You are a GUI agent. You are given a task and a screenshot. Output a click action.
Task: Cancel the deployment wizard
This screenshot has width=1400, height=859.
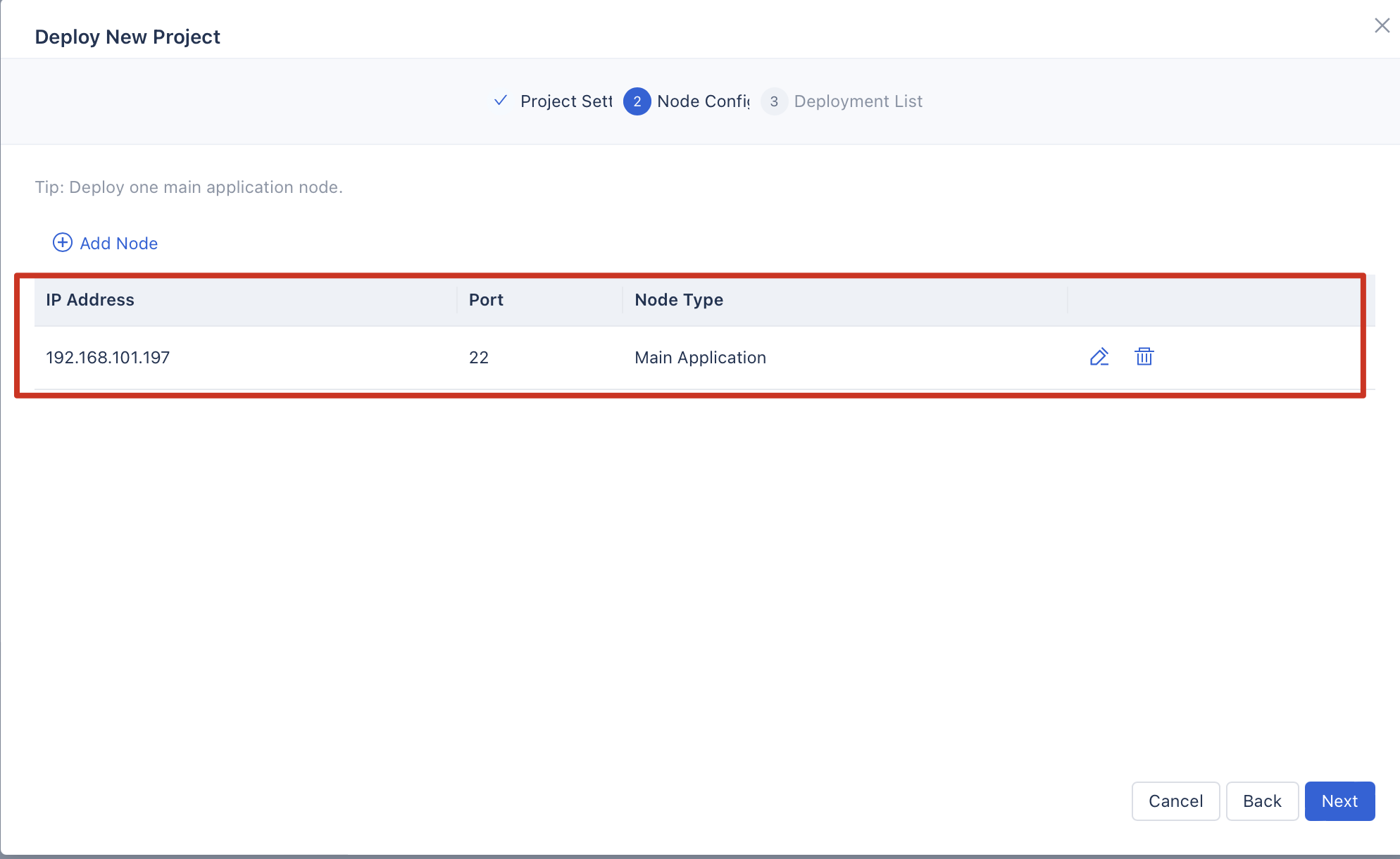coord(1175,801)
